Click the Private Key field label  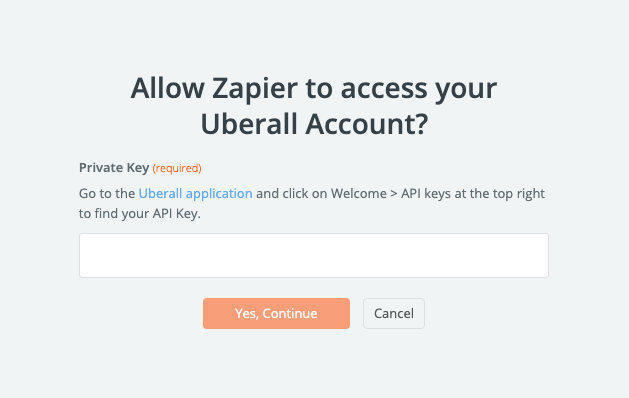(x=114, y=168)
